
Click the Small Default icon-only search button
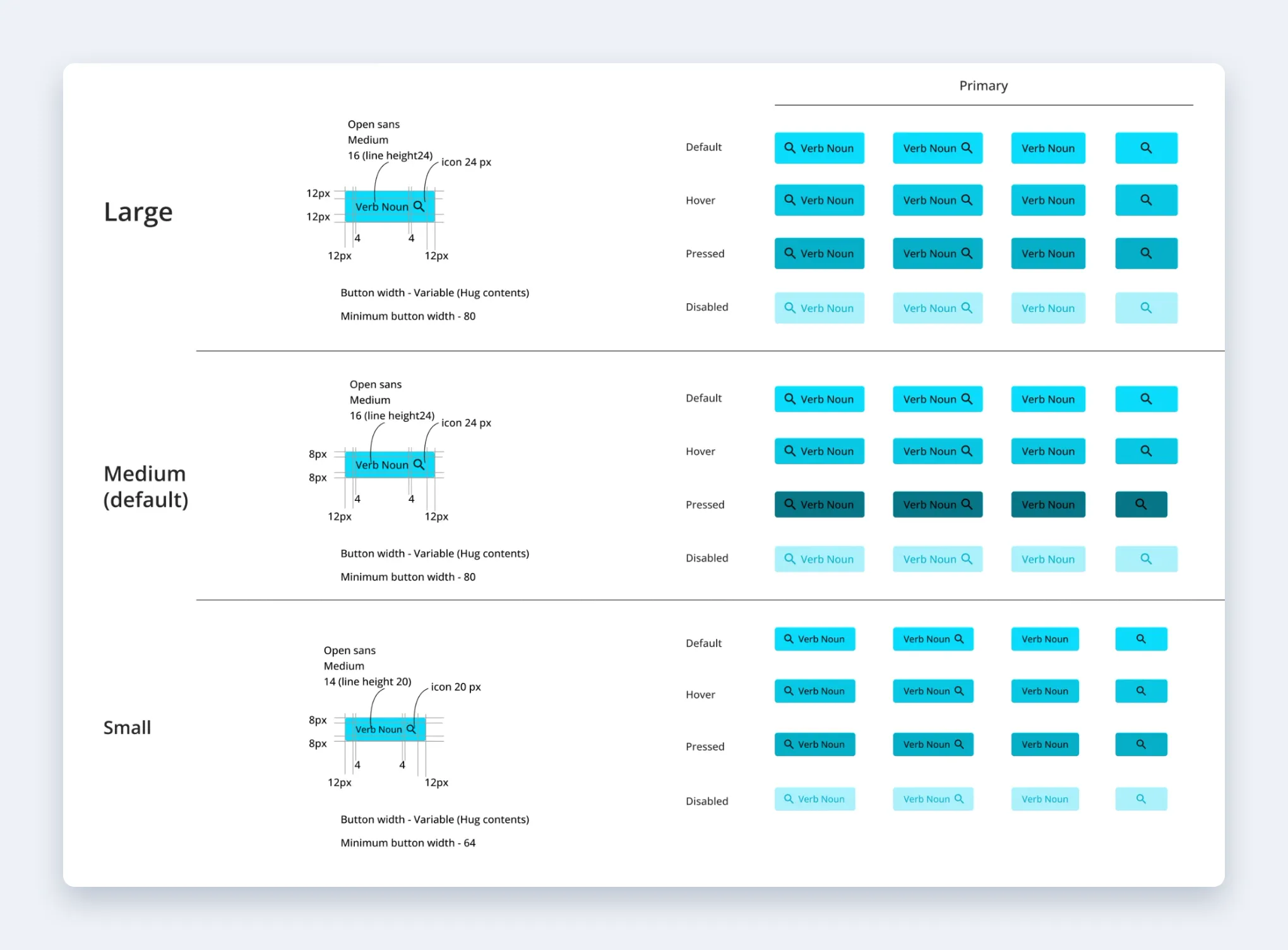1141,639
